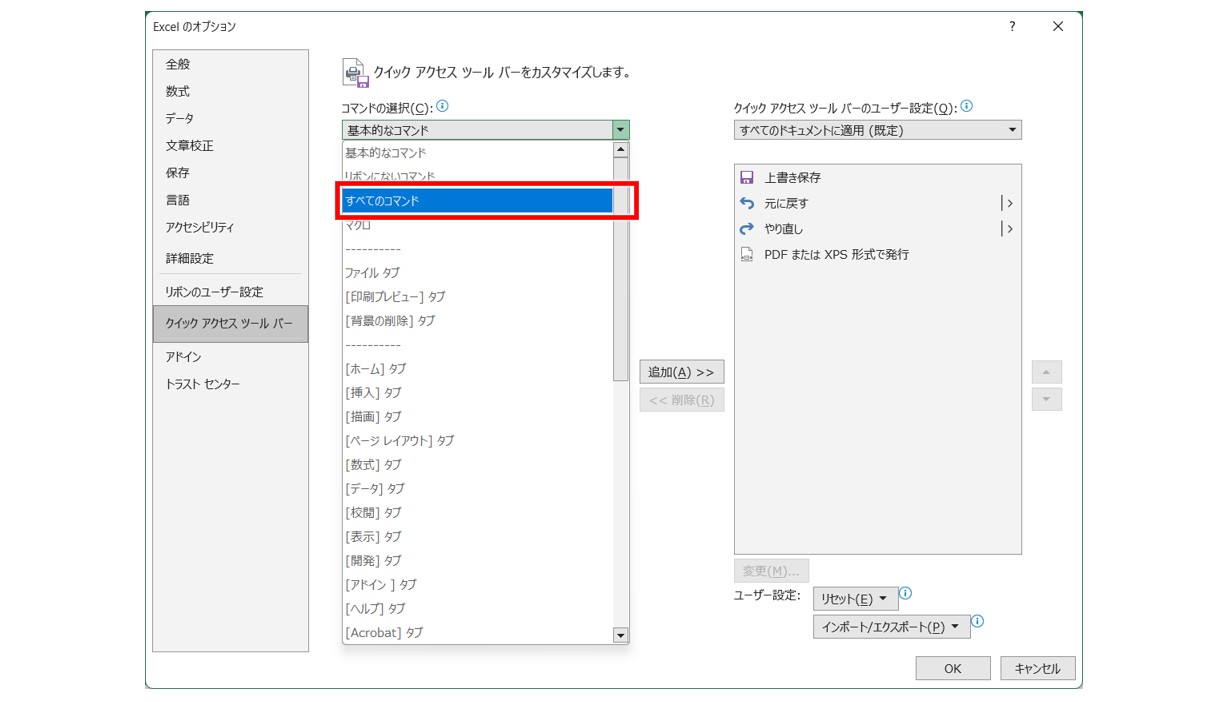Close the Excel のオプション dialog

tap(1058, 27)
